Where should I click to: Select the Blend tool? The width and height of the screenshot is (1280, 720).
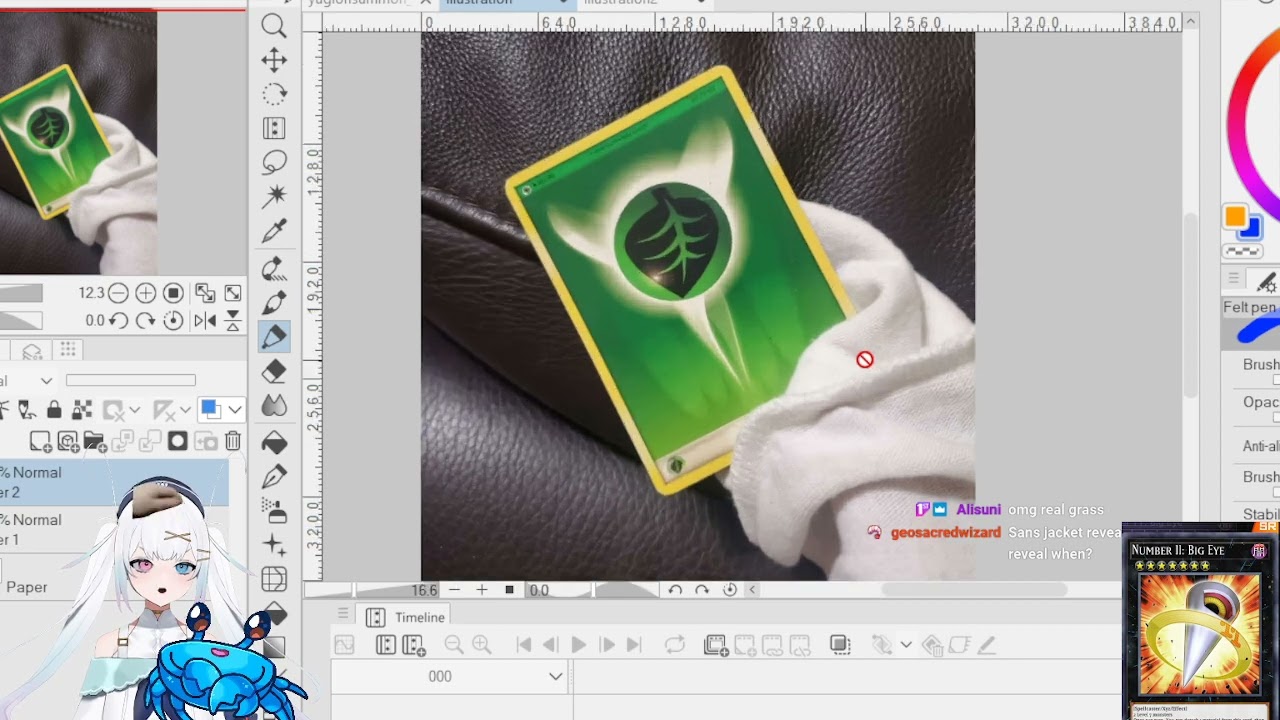(x=274, y=406)
